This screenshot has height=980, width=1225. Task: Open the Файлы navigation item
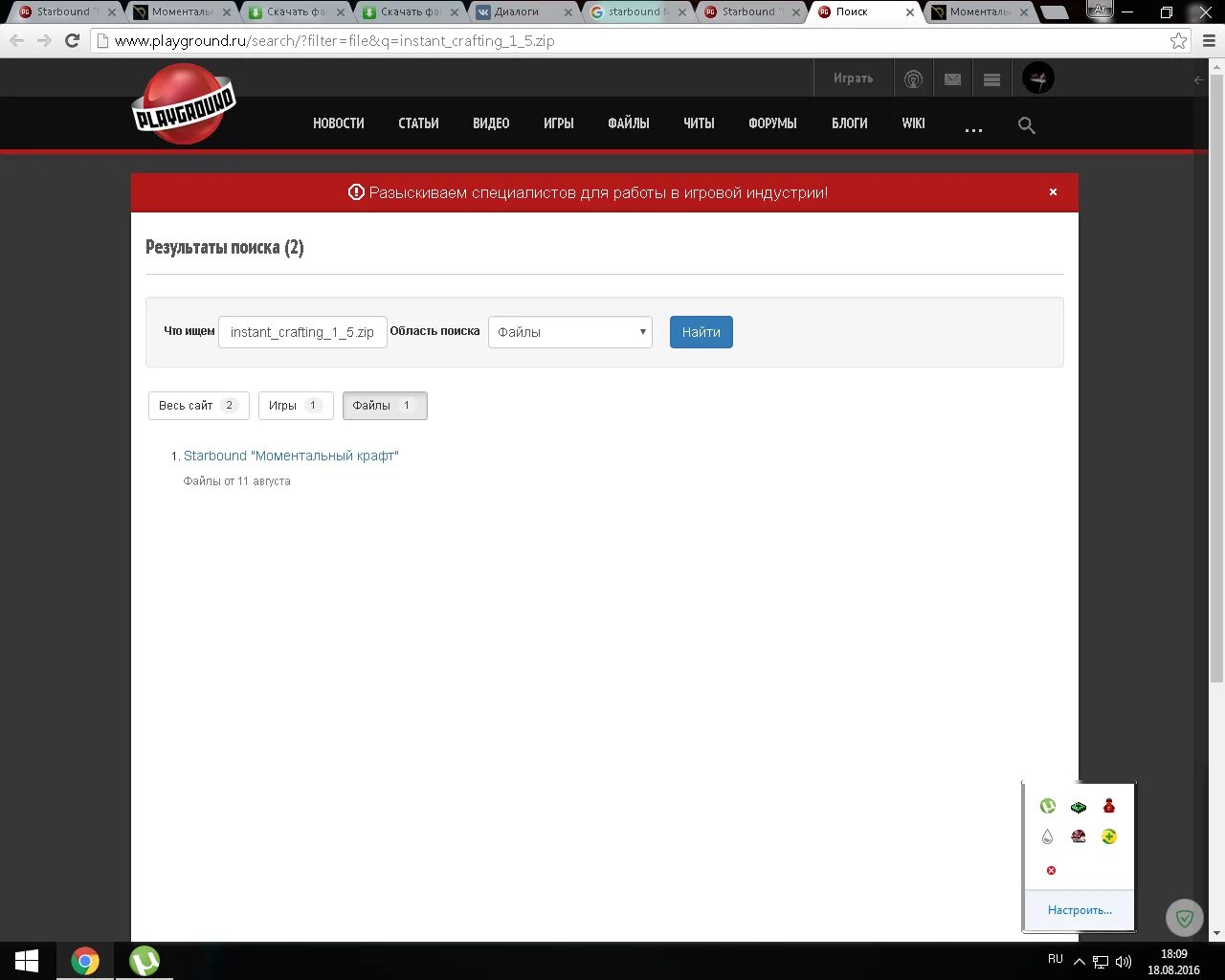tap(629, 123)
